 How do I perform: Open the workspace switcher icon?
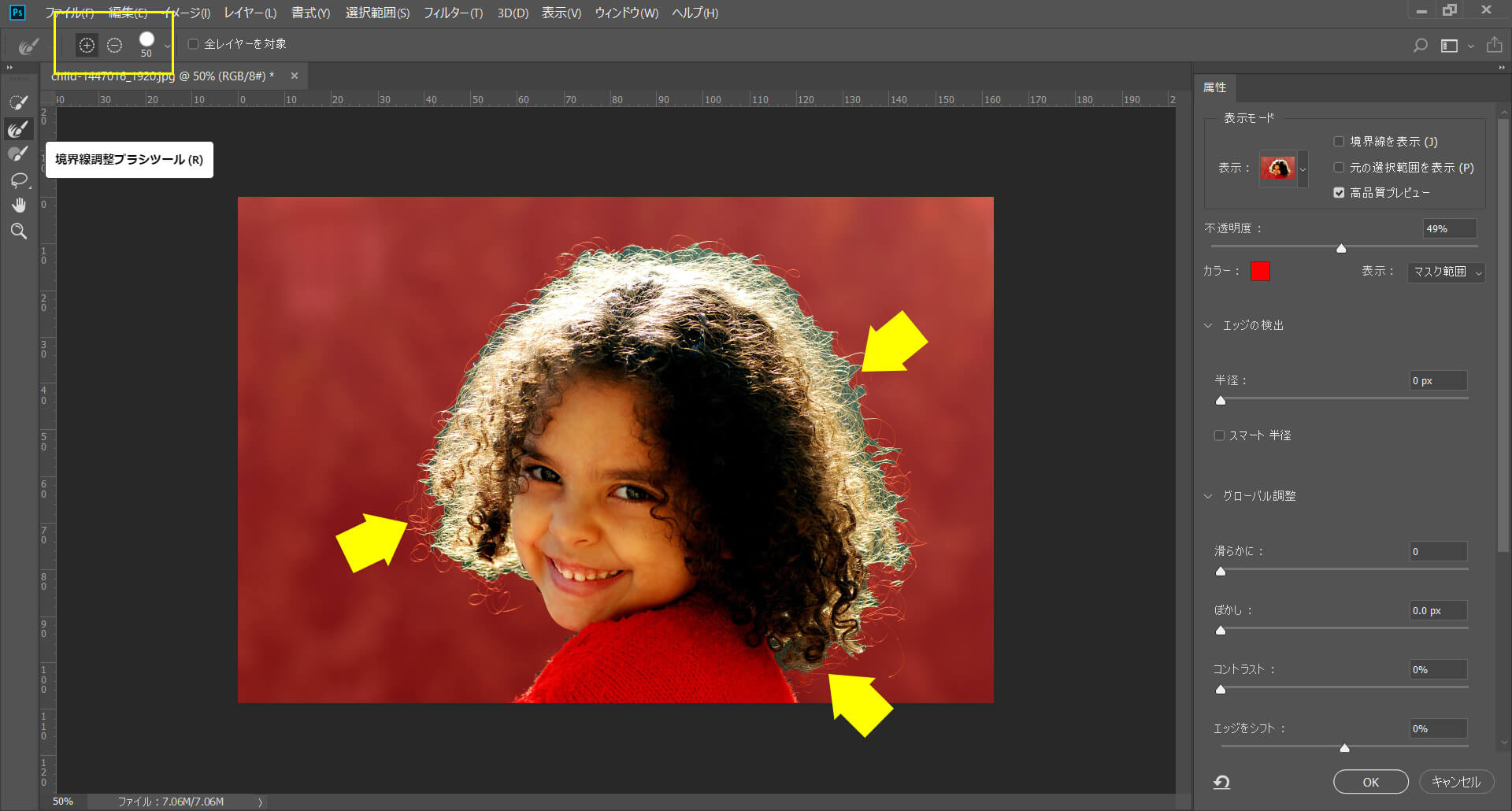[x=1449, y=46]
